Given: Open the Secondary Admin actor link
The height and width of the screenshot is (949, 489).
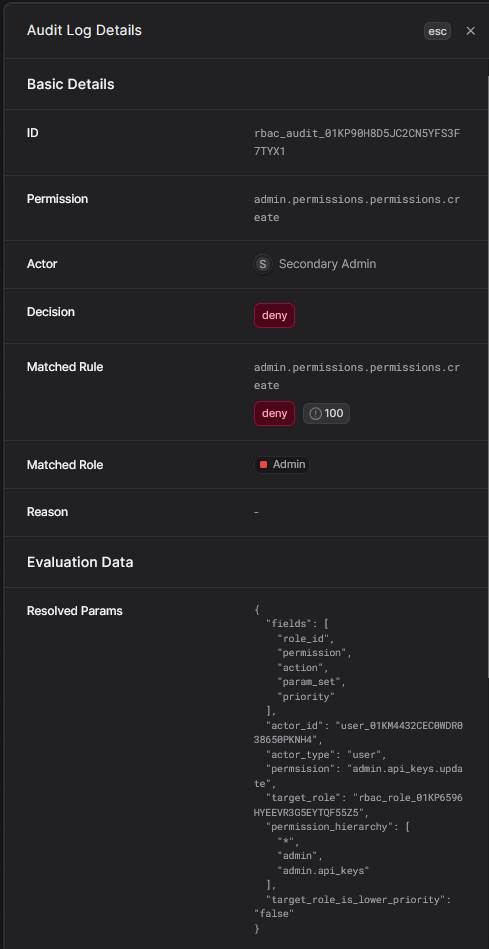Looking at the screenshot, I should point(327,264).
